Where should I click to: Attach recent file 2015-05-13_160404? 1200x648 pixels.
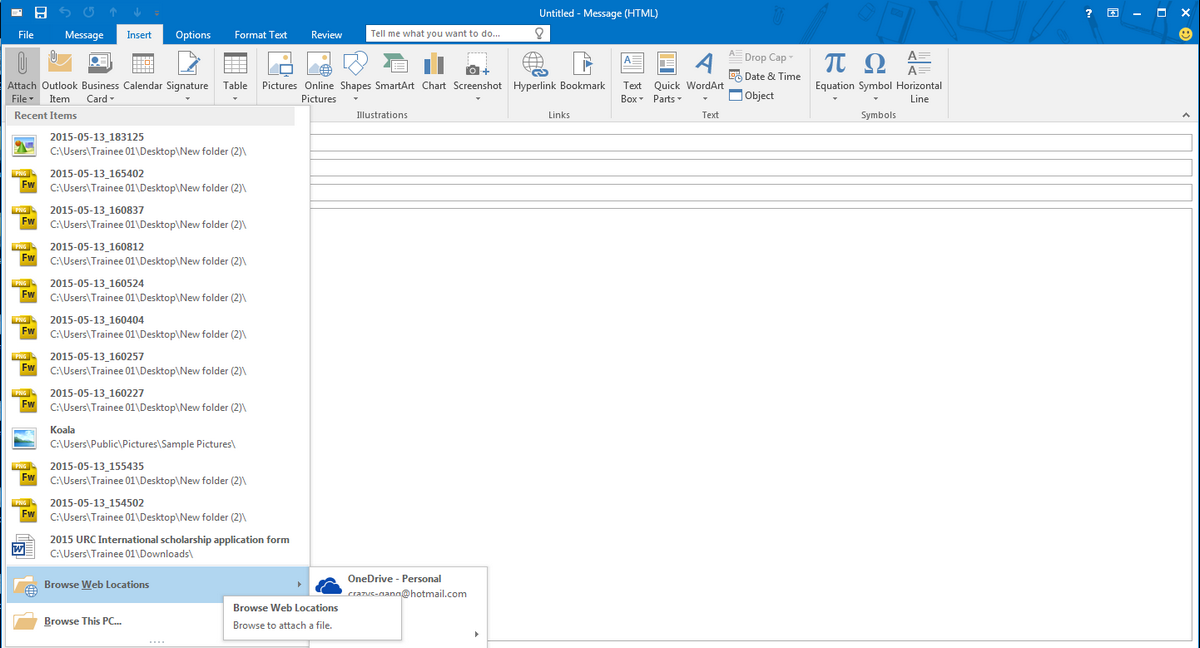tap(158, 327)
